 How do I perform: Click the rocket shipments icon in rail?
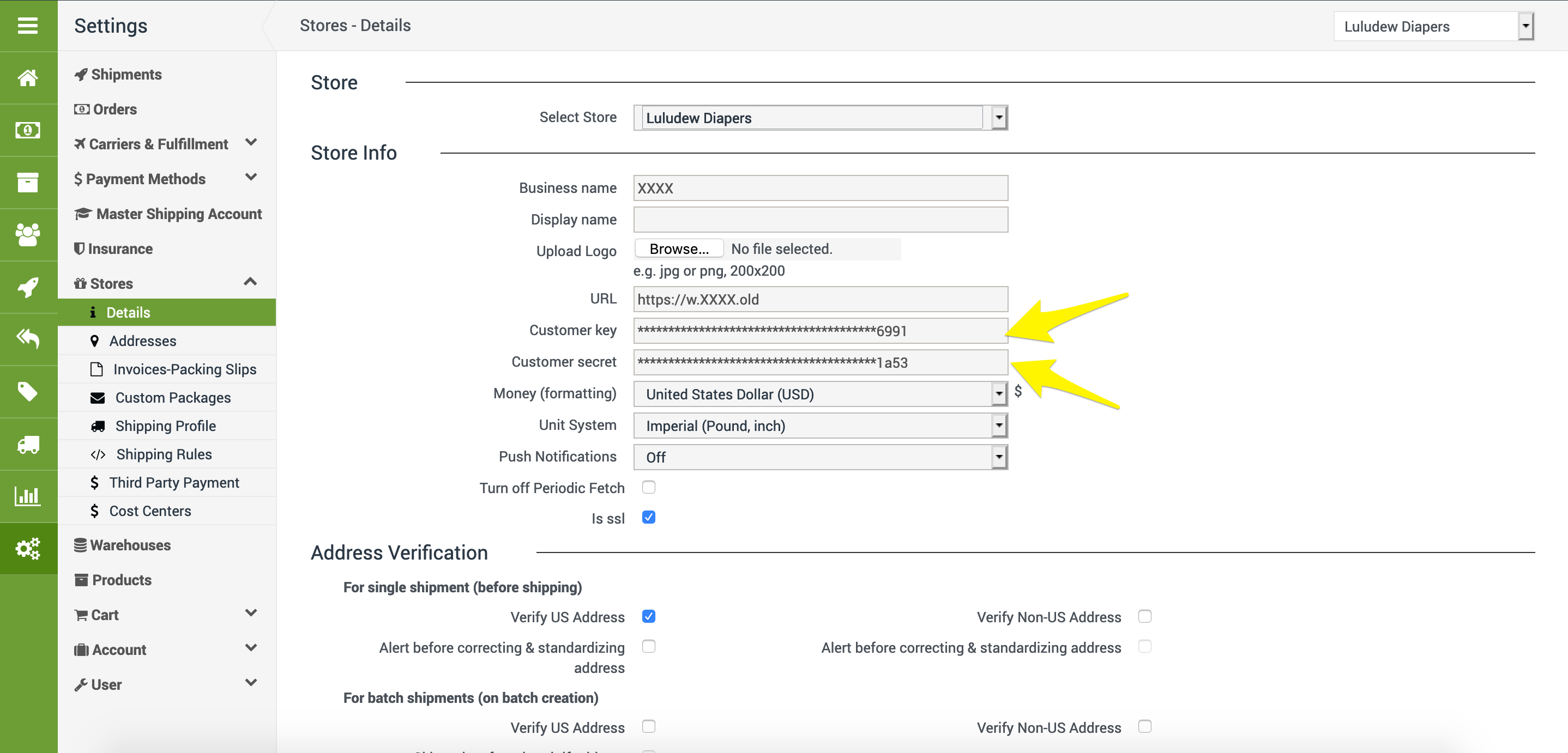pyautogui.click(x=28, y=287)
